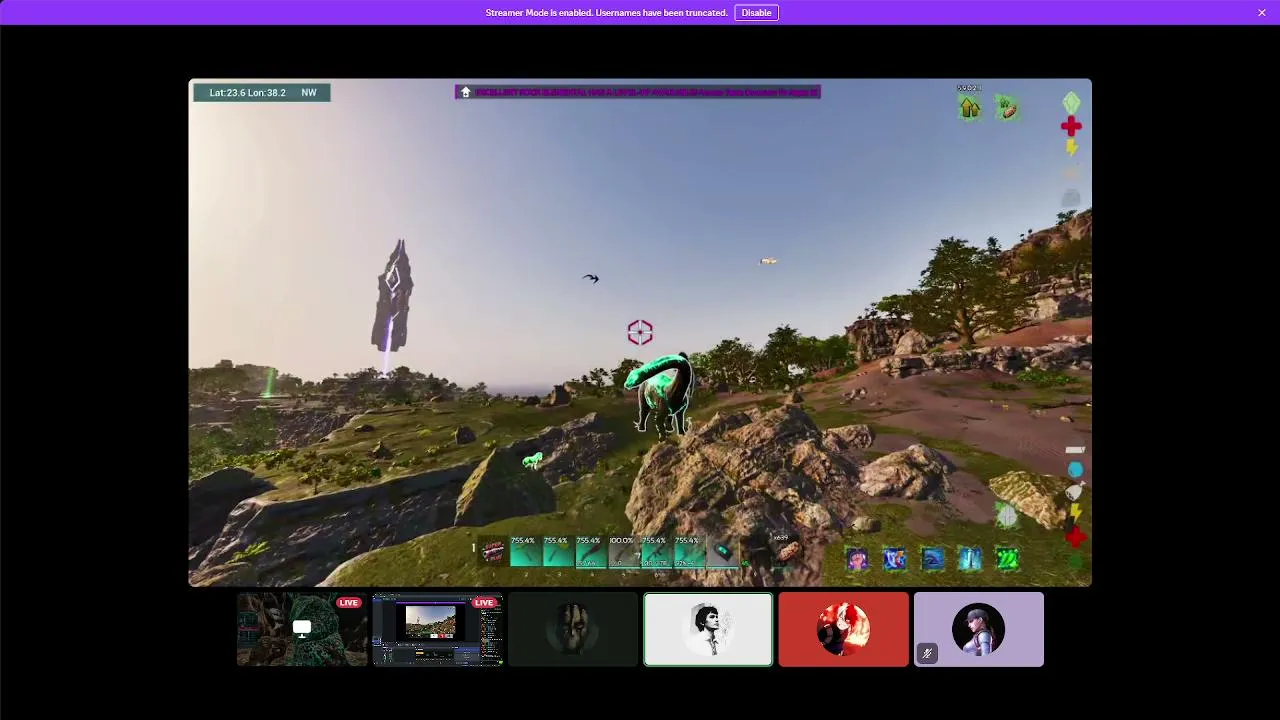Click the Lat/Lon coordinates readout
The width and height of the screenshot is (1280, 720).
coord(247,93)
